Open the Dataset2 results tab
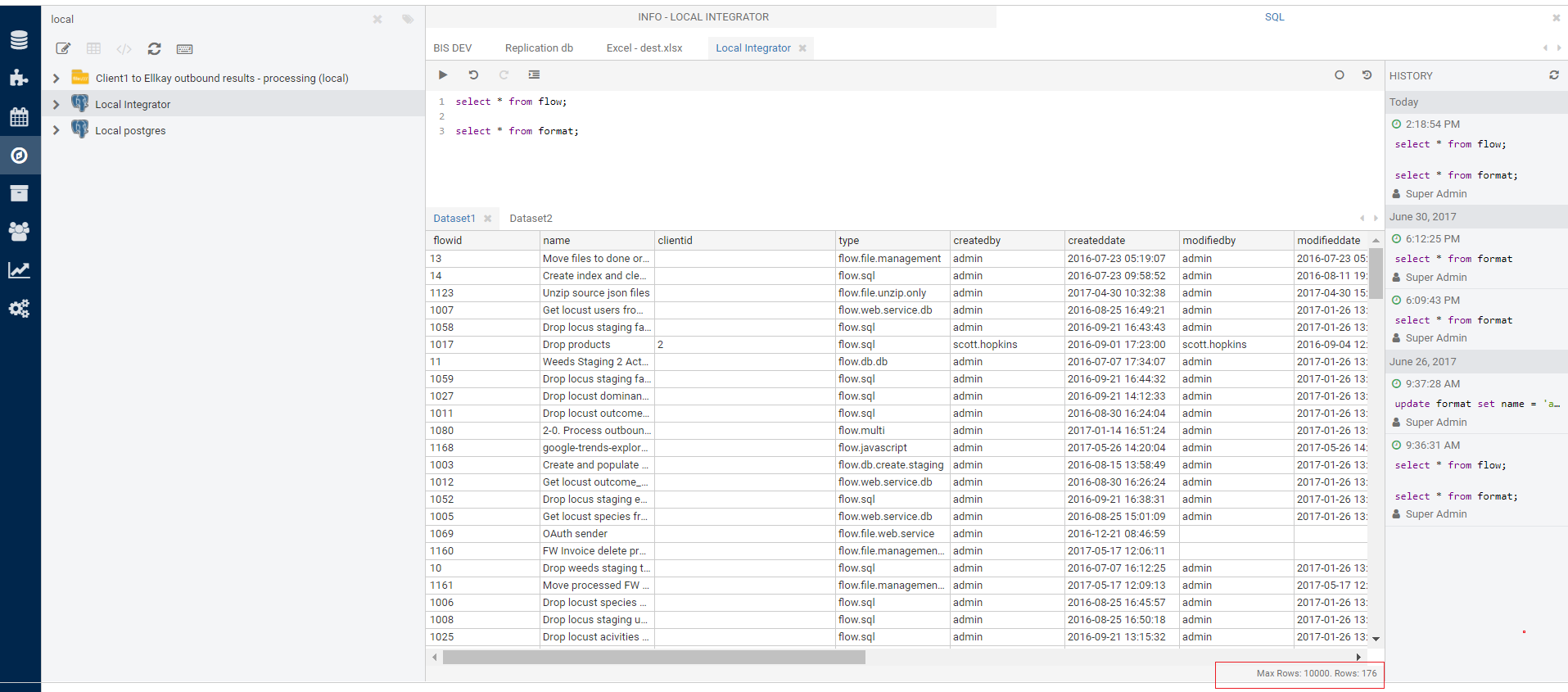The height and width of the screenshot is (692, 1568). point(531,219)
